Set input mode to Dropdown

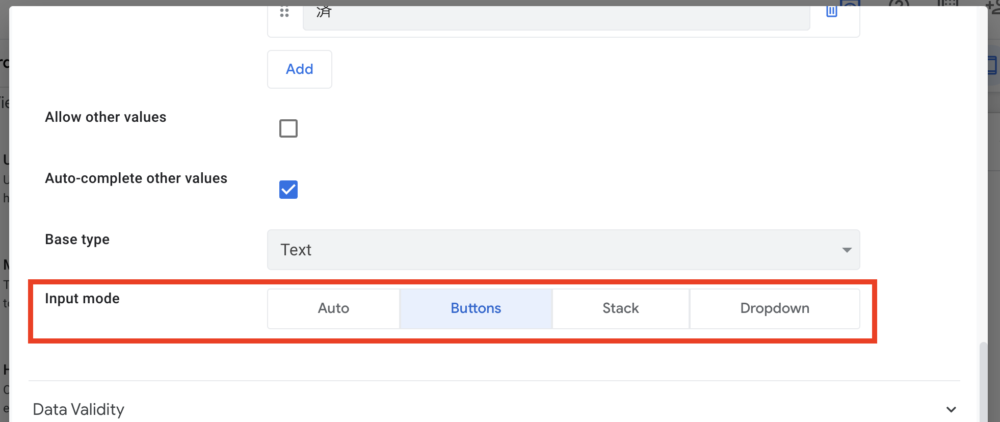[774, 308]
